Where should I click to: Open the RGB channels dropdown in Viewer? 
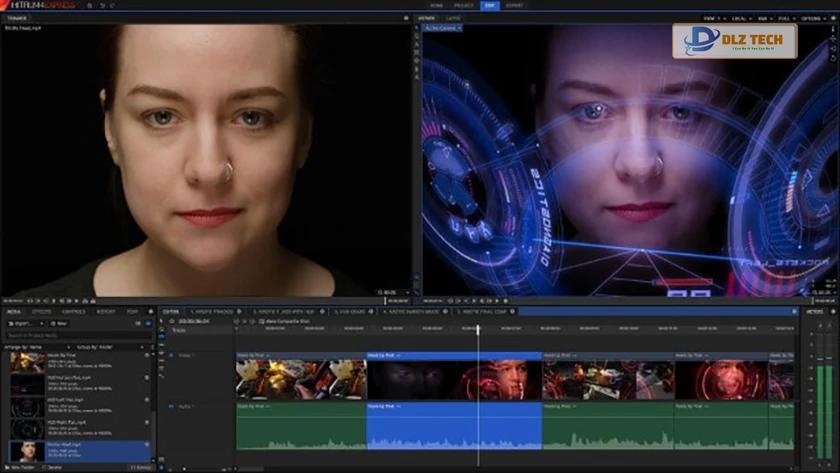pyautogui.click(x=765, y=18)
